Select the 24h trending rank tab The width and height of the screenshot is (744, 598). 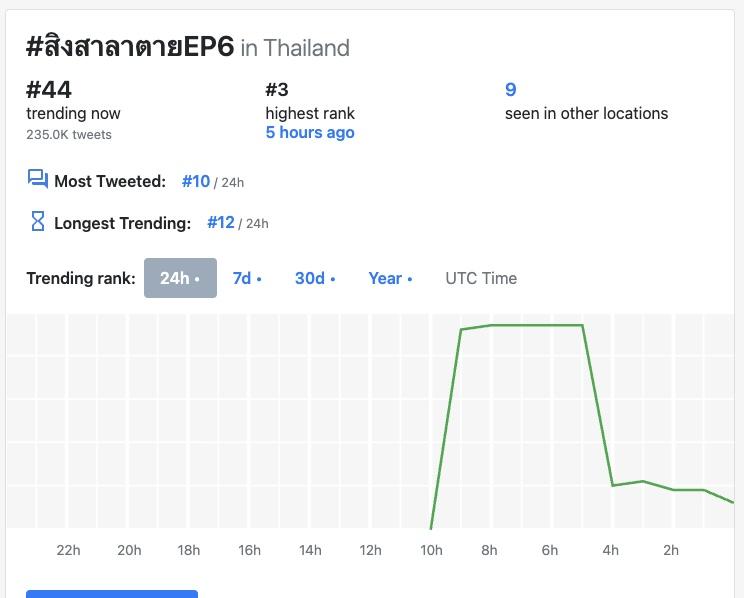coord(180,278)
